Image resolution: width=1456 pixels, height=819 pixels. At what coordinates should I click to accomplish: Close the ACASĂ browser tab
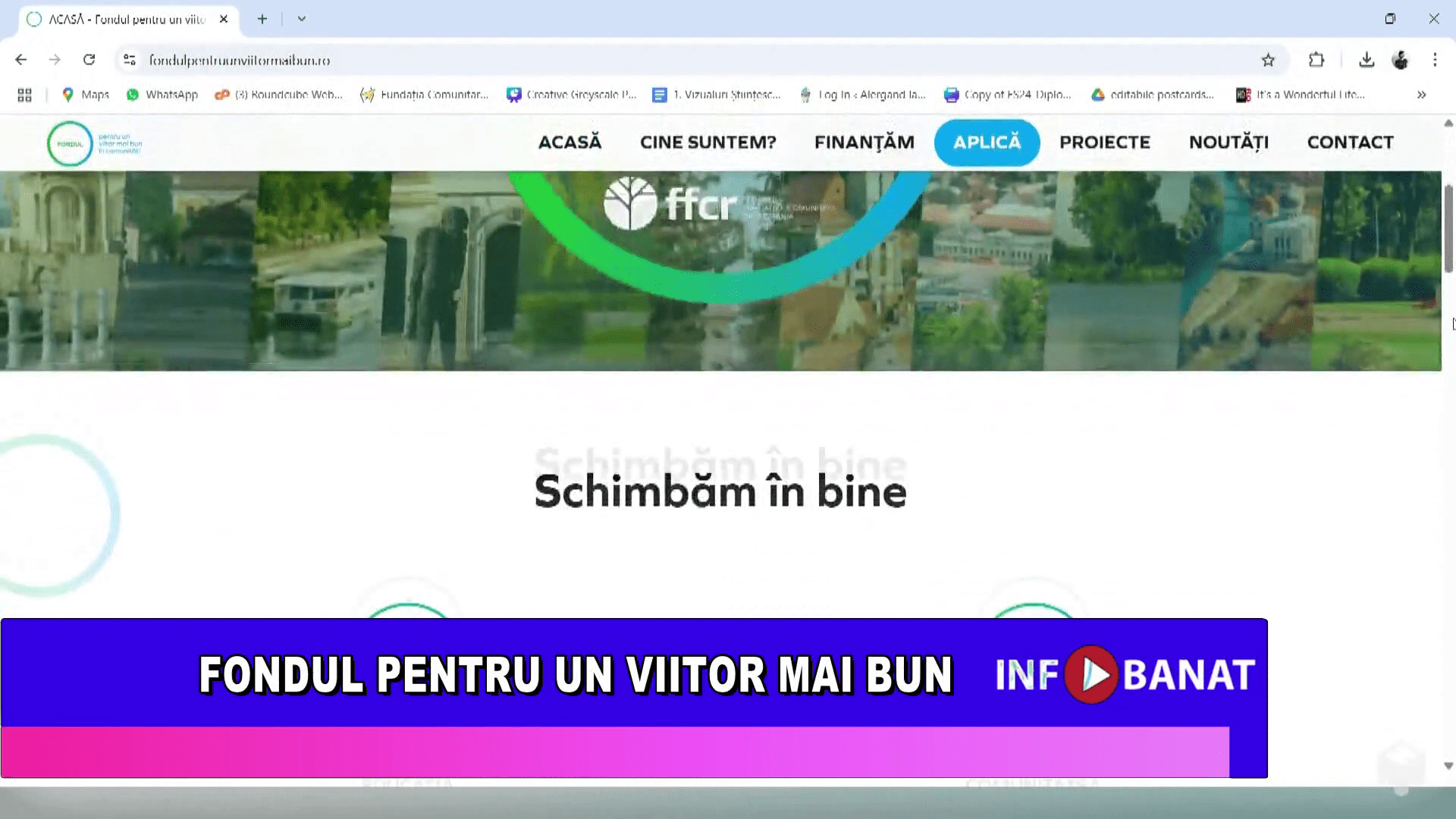224,19
